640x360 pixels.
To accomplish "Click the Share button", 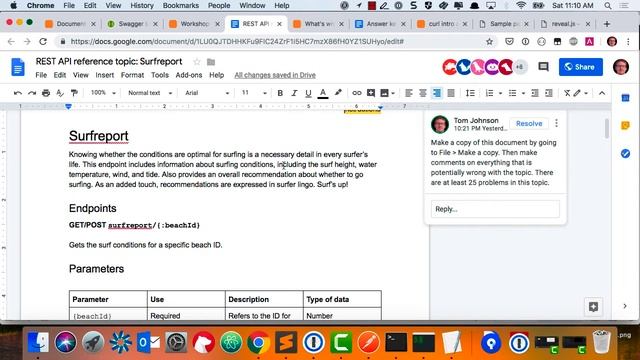I will click(x=580, y=67).
